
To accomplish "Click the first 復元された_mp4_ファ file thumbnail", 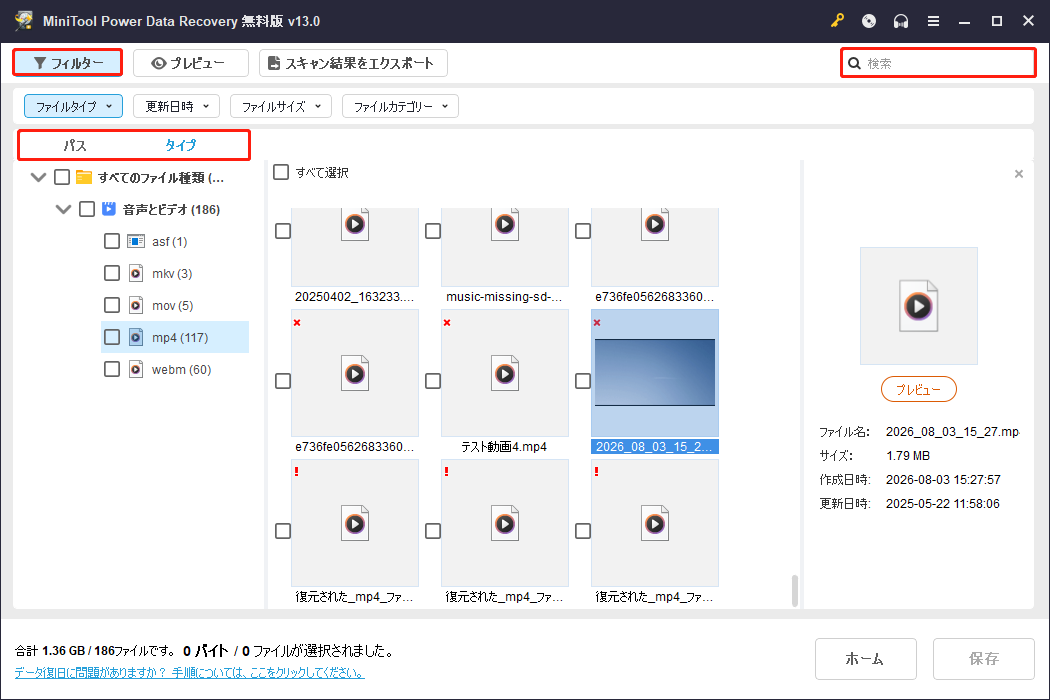I will (x=355, y=523).
